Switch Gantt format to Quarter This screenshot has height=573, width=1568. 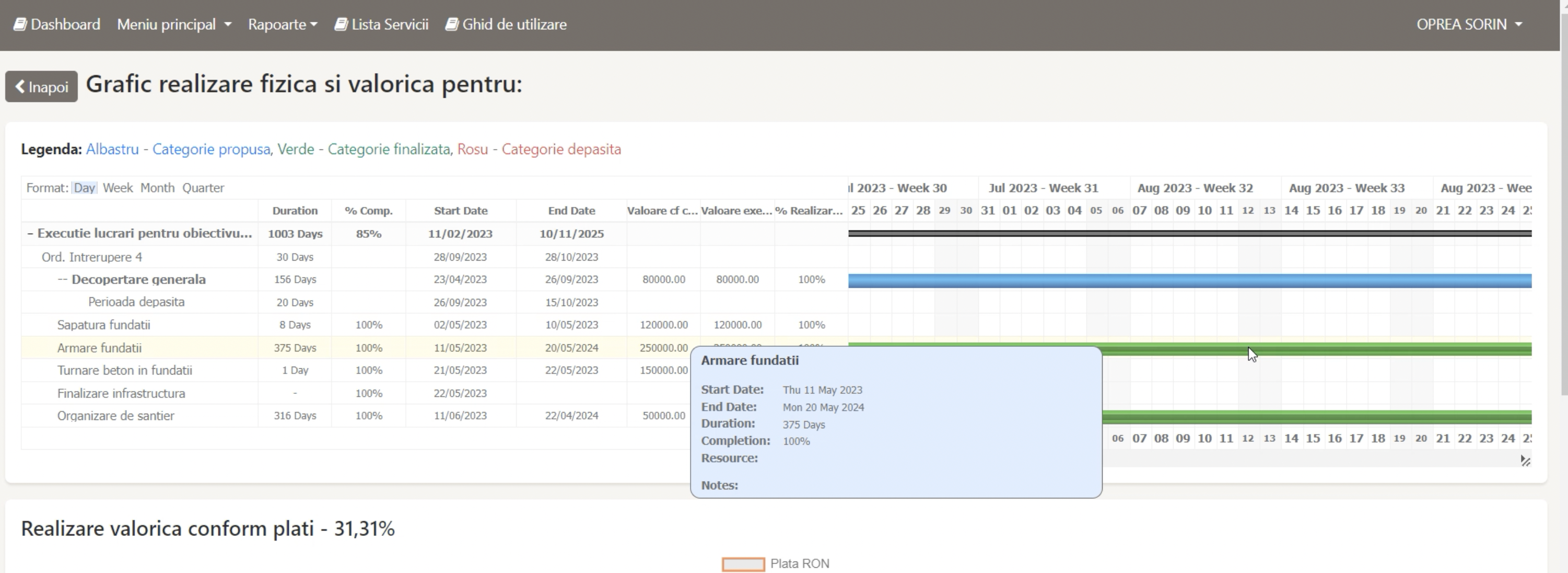(x=203, y=188)
